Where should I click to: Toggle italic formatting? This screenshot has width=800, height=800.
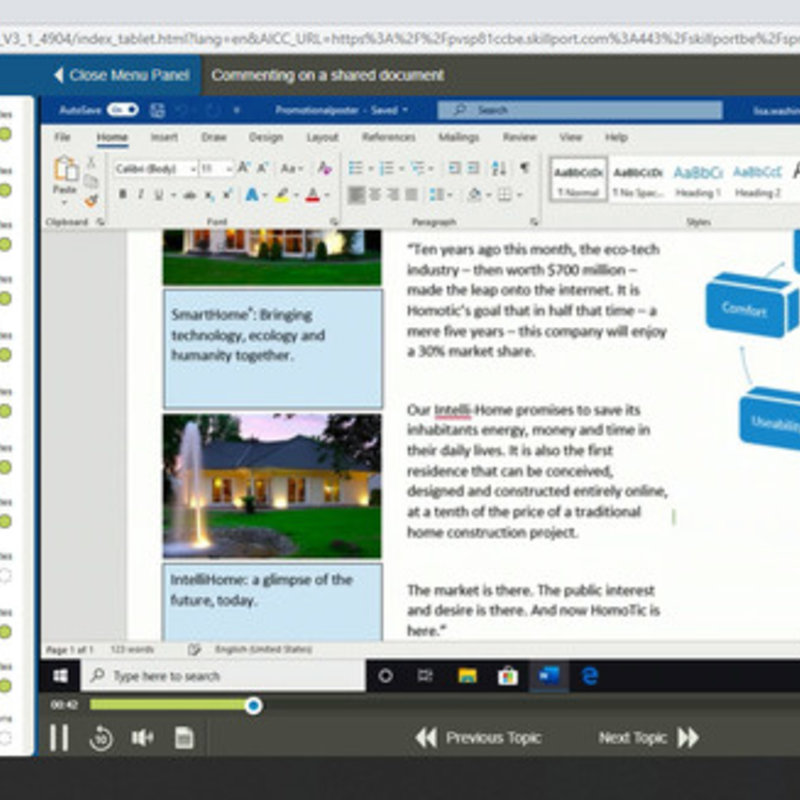tap(141, 194)
